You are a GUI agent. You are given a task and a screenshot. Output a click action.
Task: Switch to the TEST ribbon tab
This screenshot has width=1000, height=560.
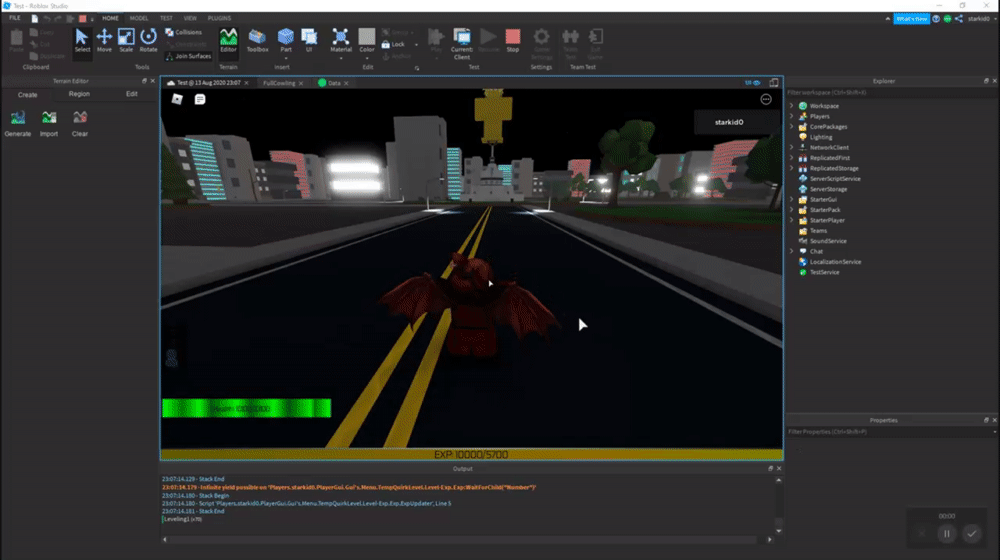point(166,18)
